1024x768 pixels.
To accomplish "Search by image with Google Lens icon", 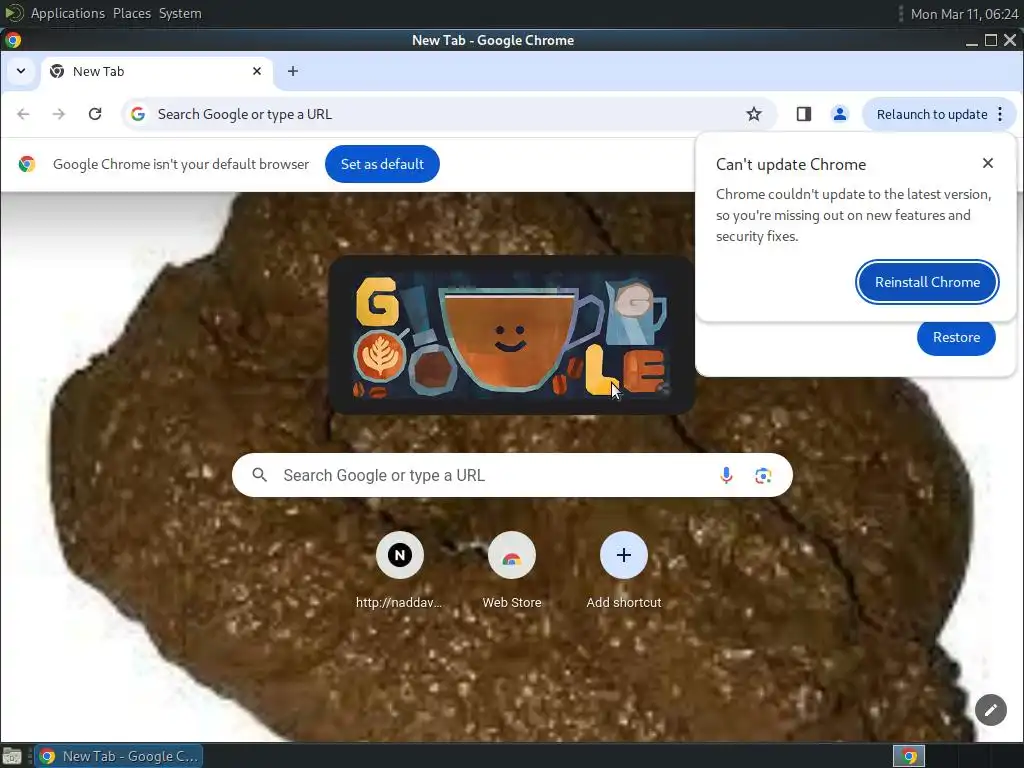I will coord(763,475).
